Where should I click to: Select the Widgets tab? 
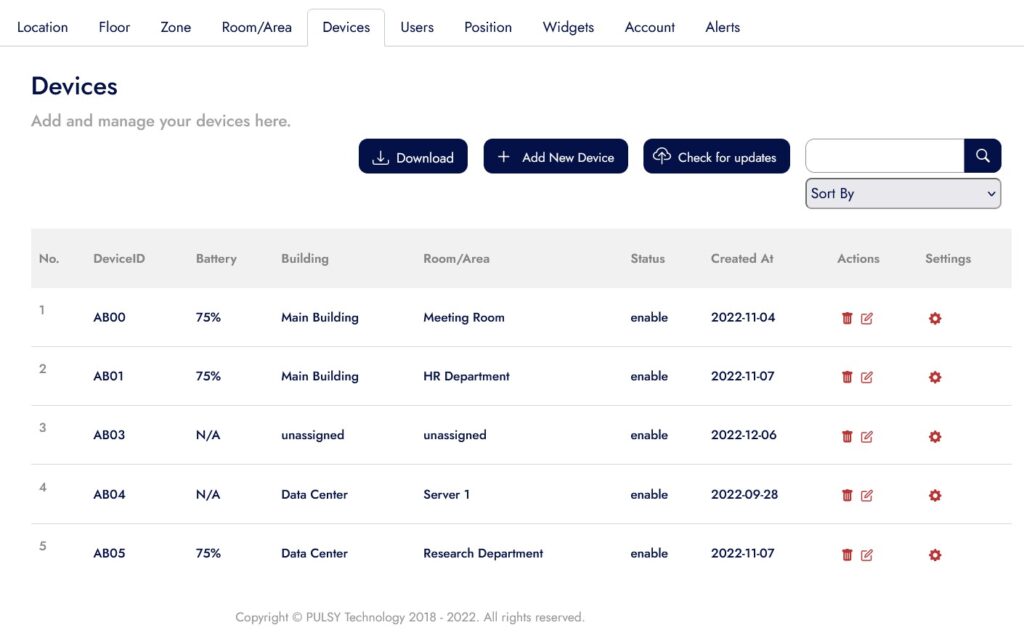(x=568, y=27)
